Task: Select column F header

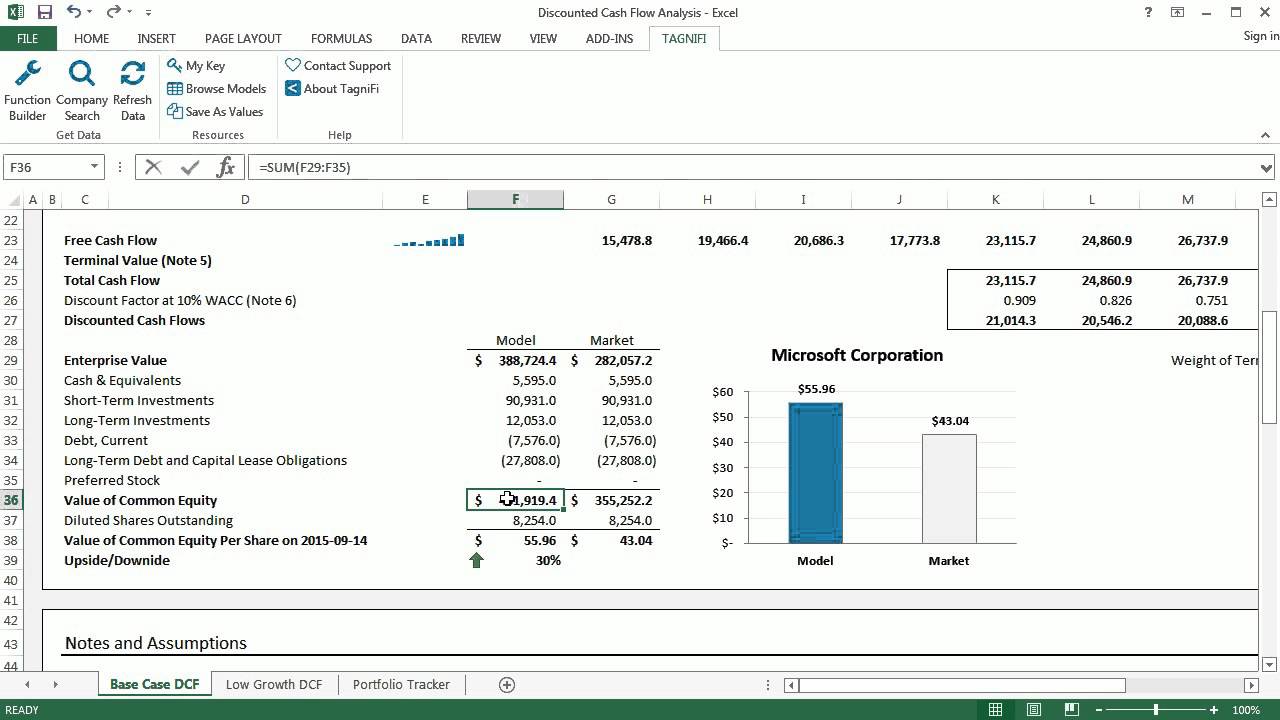Action: 515,200
